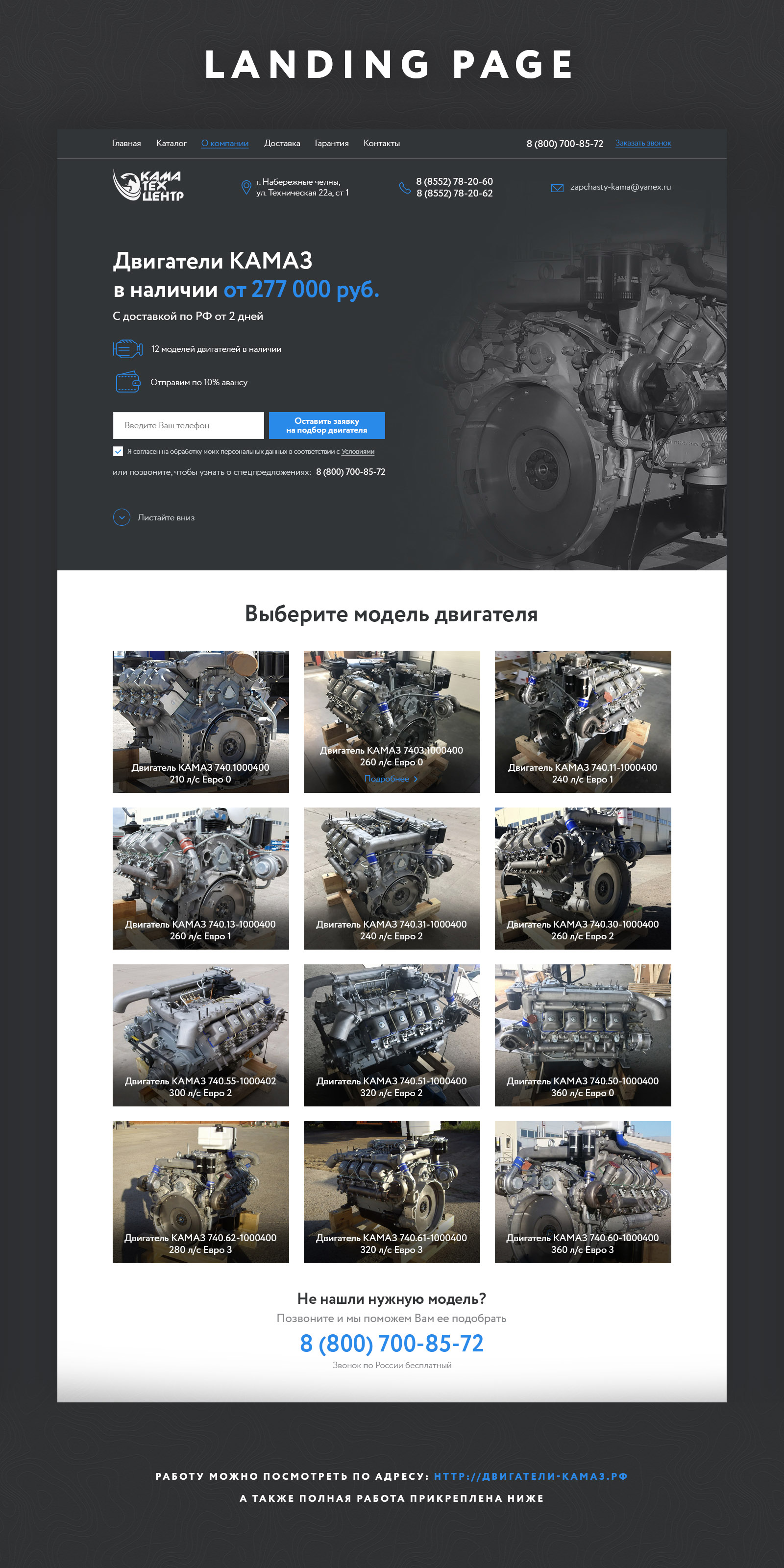Click the LANDING PAGE title
This screenshot has height=1568, width=784.
click(x=390, y=65)
